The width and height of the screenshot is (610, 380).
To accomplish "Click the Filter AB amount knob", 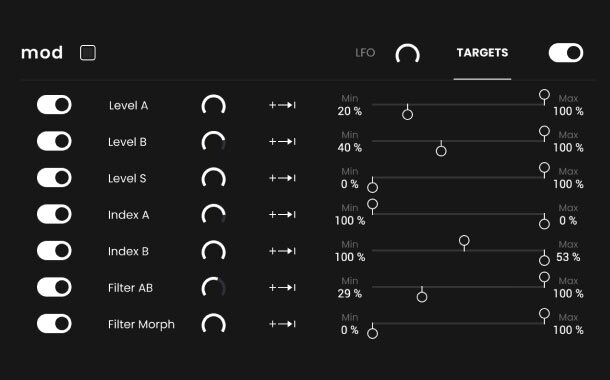I will [x=214, y=288].
